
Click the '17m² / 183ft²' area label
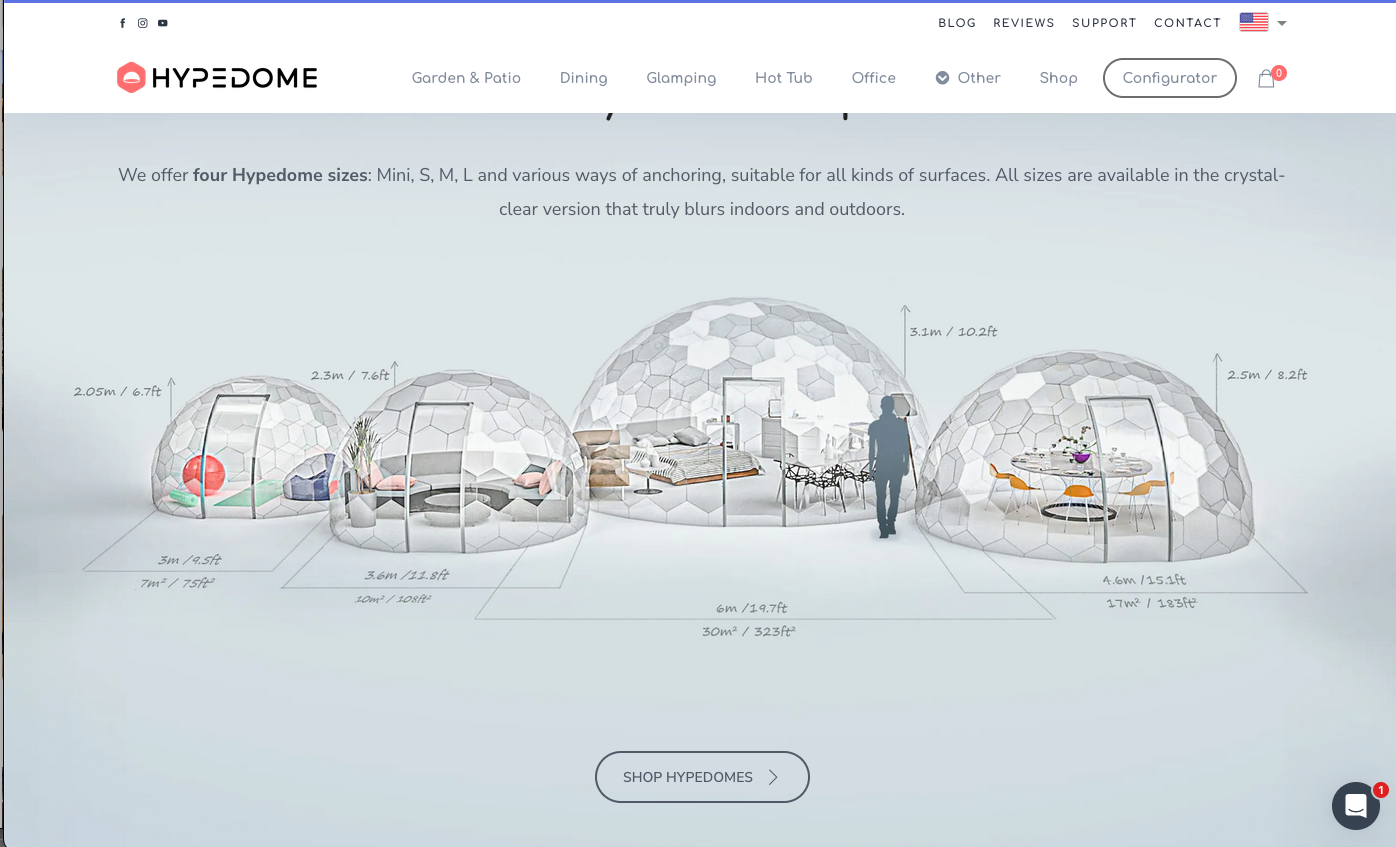tap(1151, 603)
